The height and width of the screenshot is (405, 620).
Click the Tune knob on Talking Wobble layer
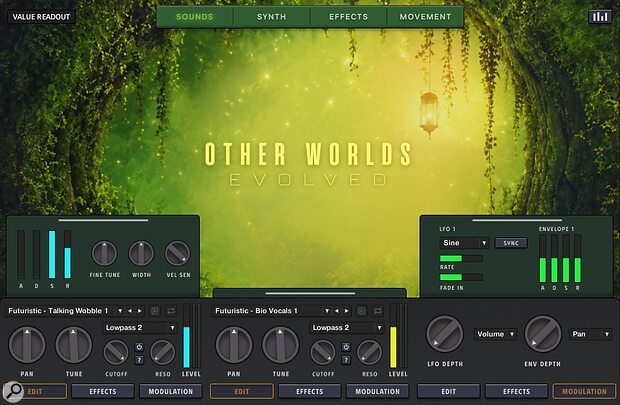click(x=74, y=345)
